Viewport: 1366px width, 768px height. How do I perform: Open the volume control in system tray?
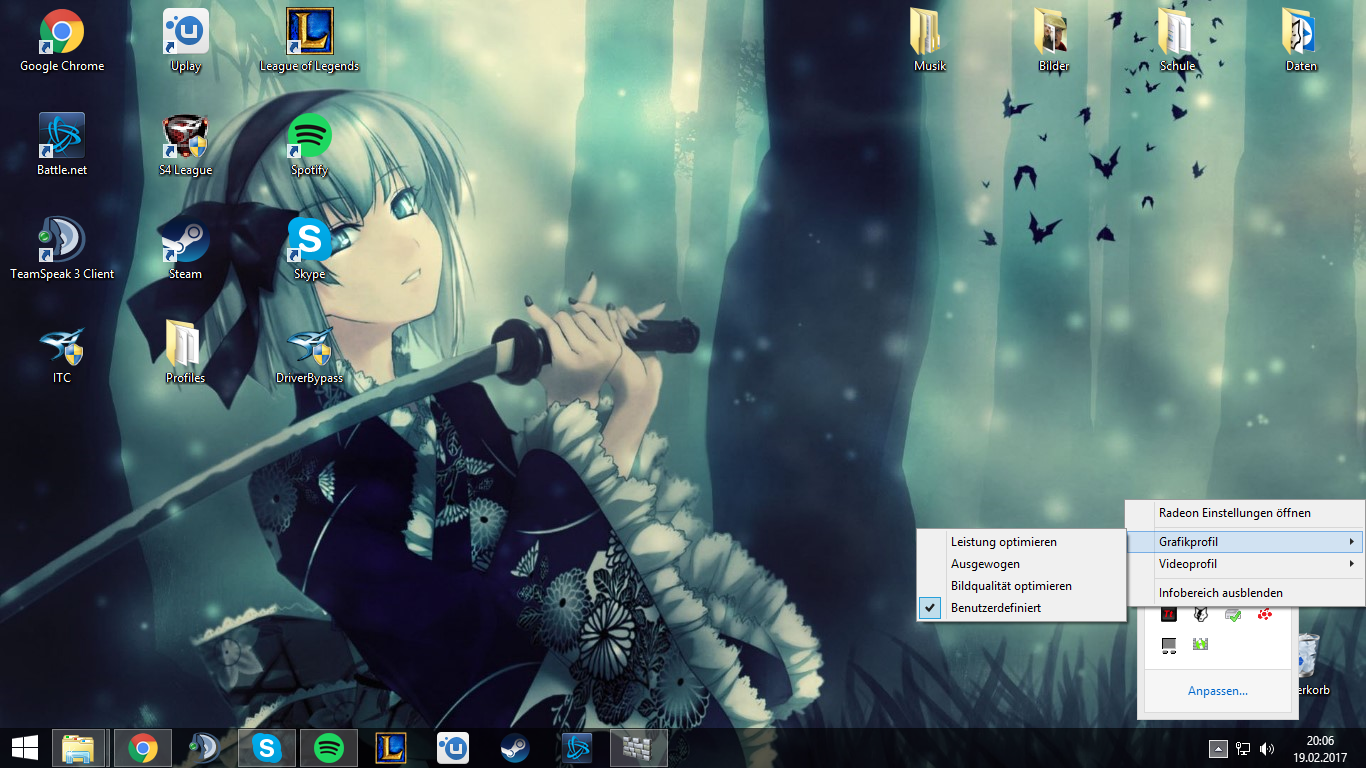click(1267, 748)
